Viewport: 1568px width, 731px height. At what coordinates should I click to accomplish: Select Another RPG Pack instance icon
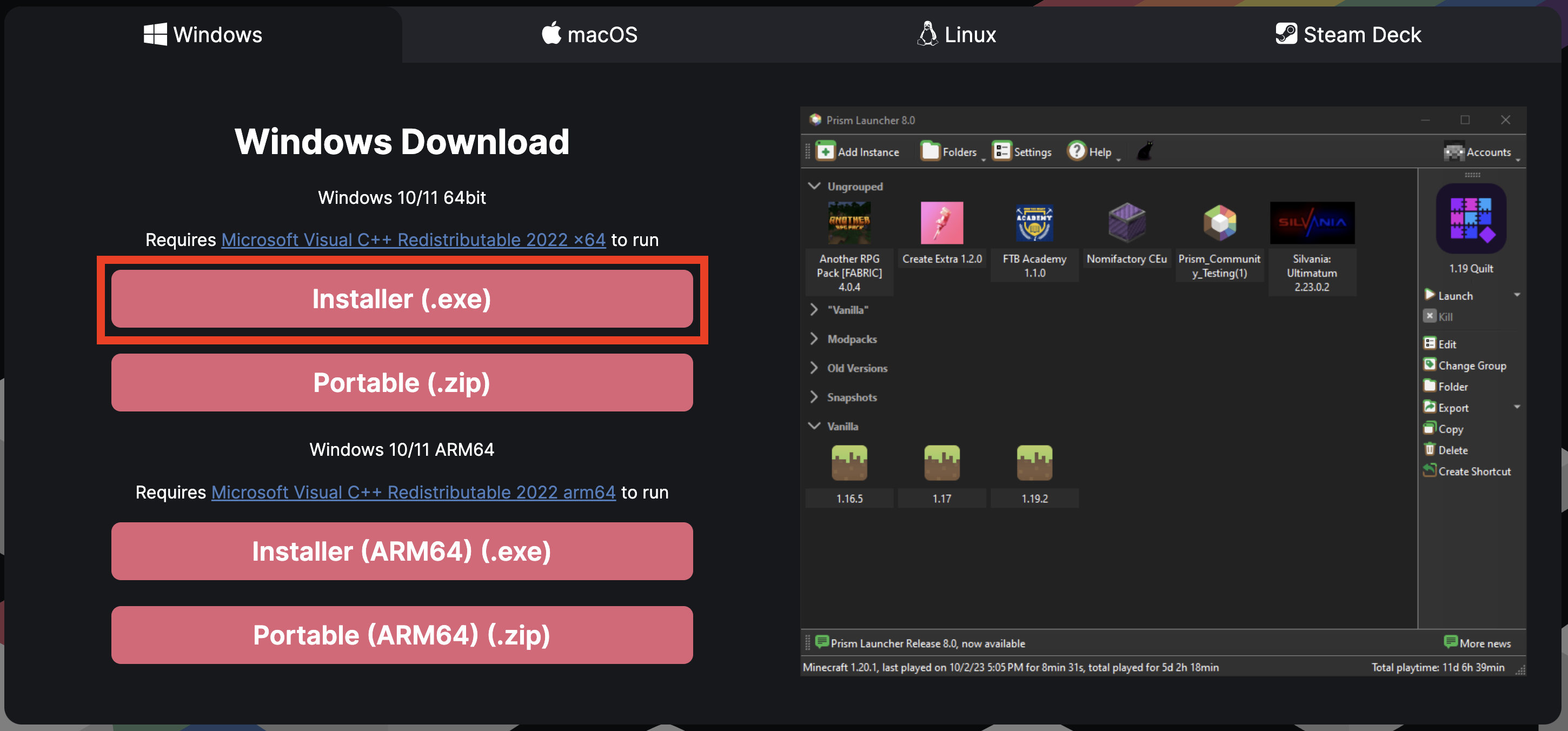(849, 223)
